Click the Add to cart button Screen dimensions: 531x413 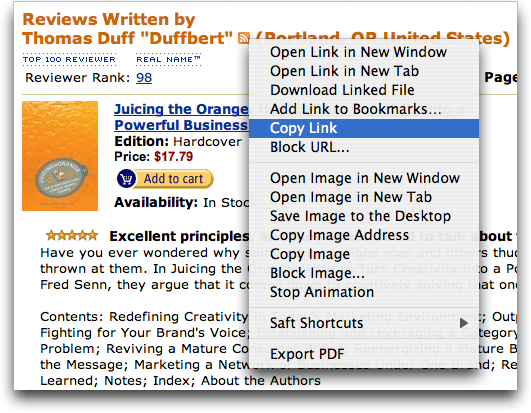165,178
